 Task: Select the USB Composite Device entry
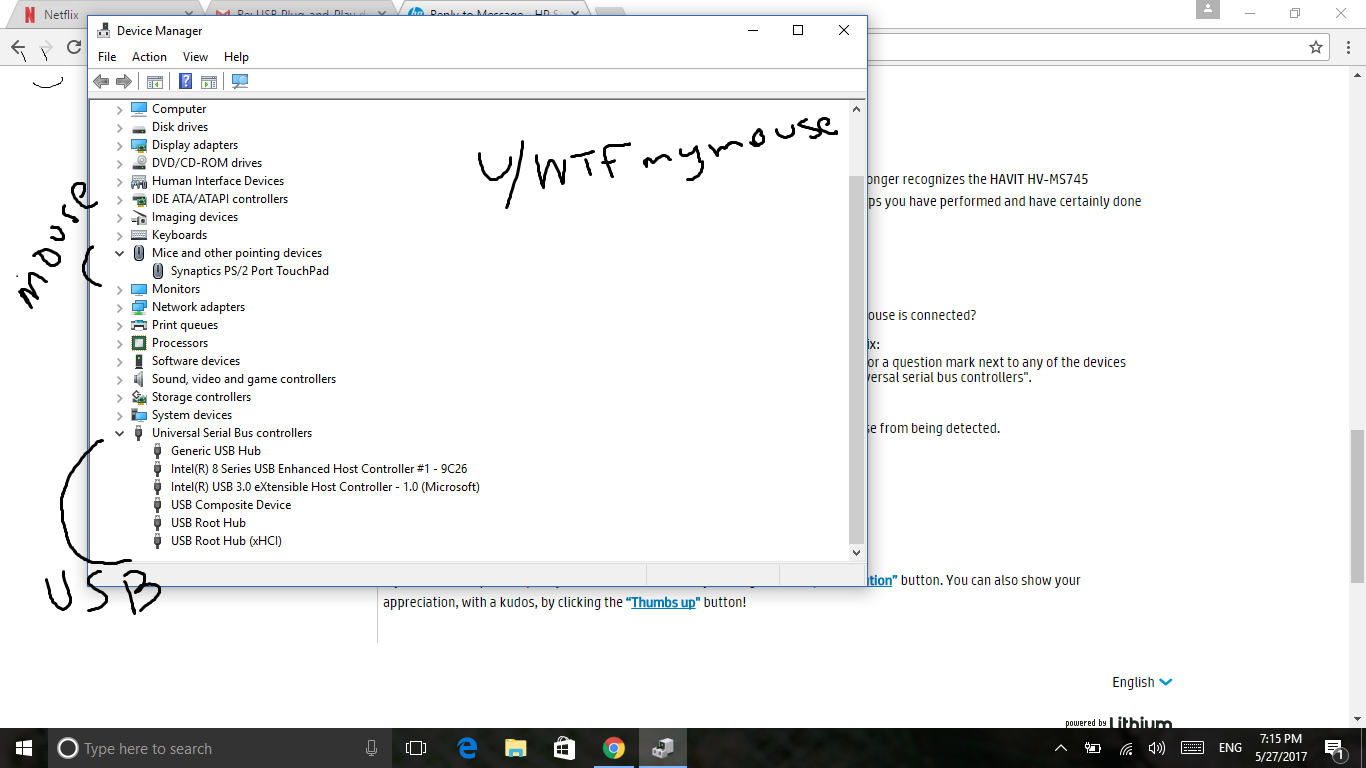coord(230,504)
